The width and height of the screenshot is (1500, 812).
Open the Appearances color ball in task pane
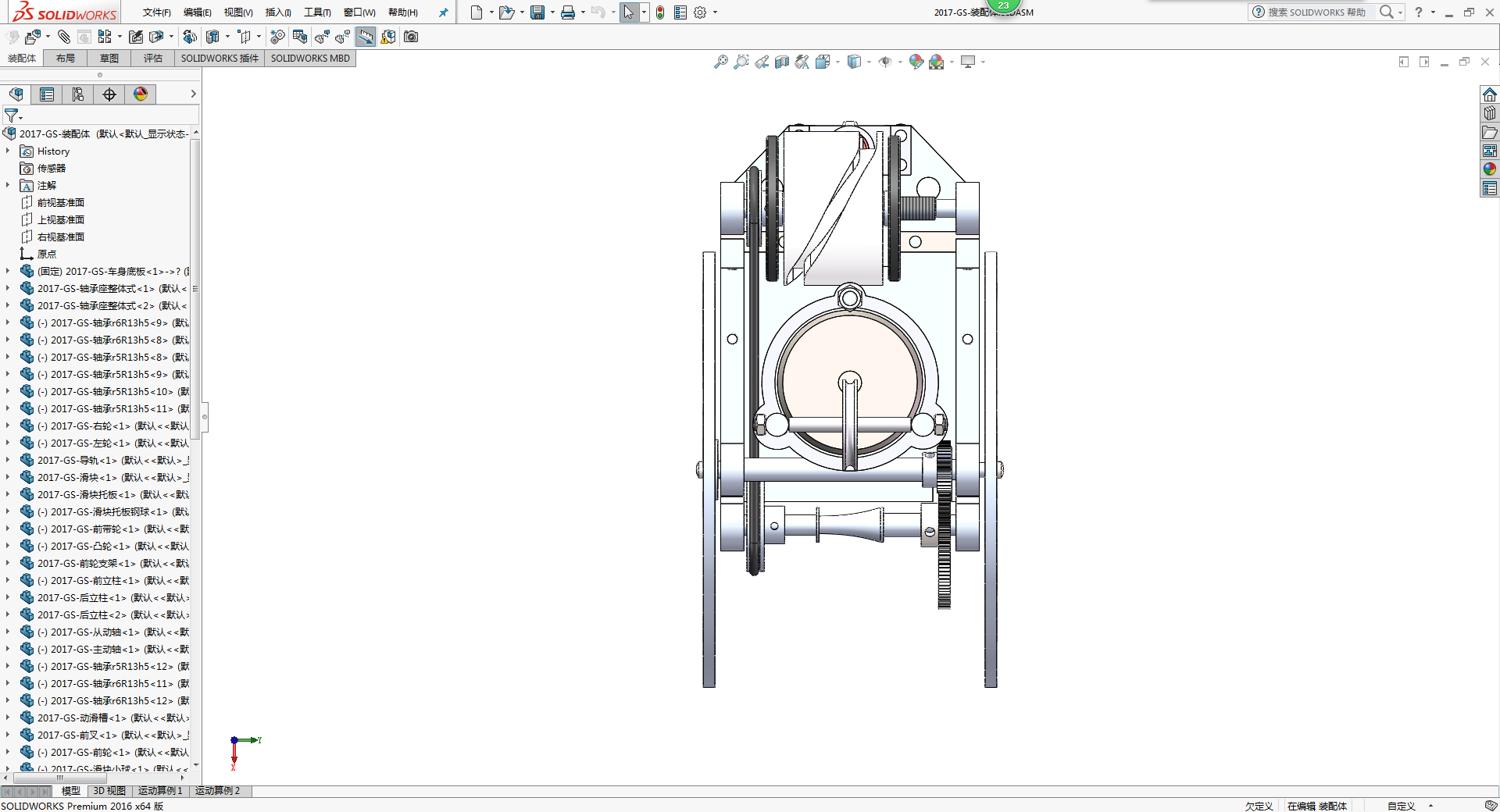1490,169
